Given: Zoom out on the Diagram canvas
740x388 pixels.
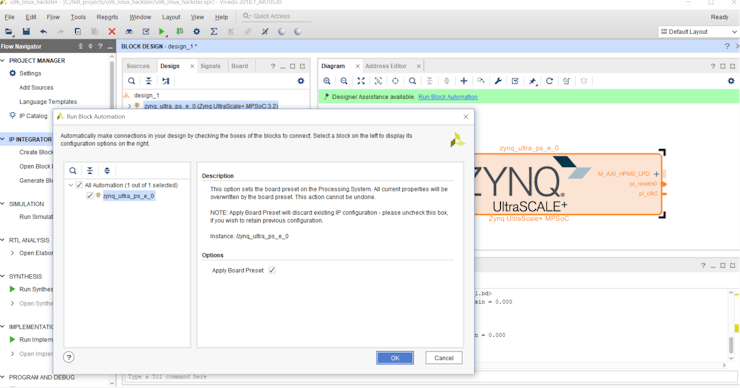Looking at the screenshot, I should (x=344, y=81).
